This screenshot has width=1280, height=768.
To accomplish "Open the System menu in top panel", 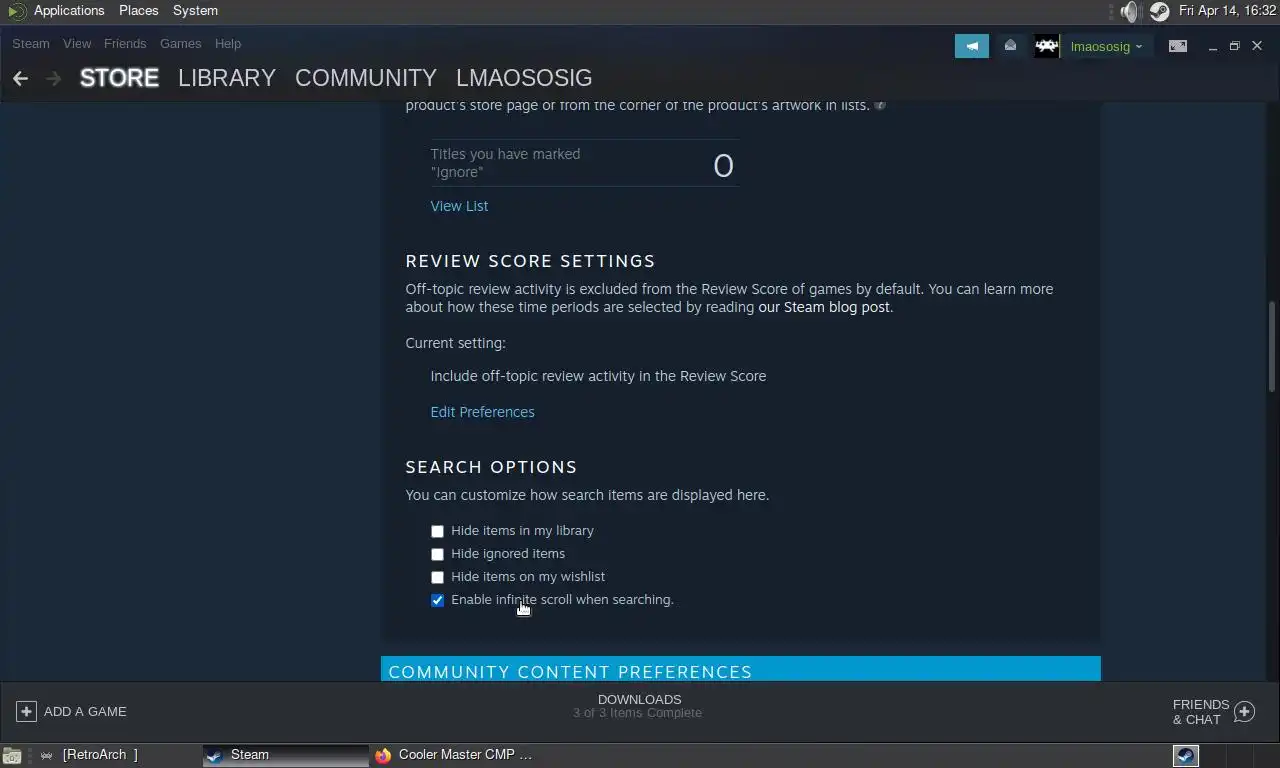I will click(195, 11).
